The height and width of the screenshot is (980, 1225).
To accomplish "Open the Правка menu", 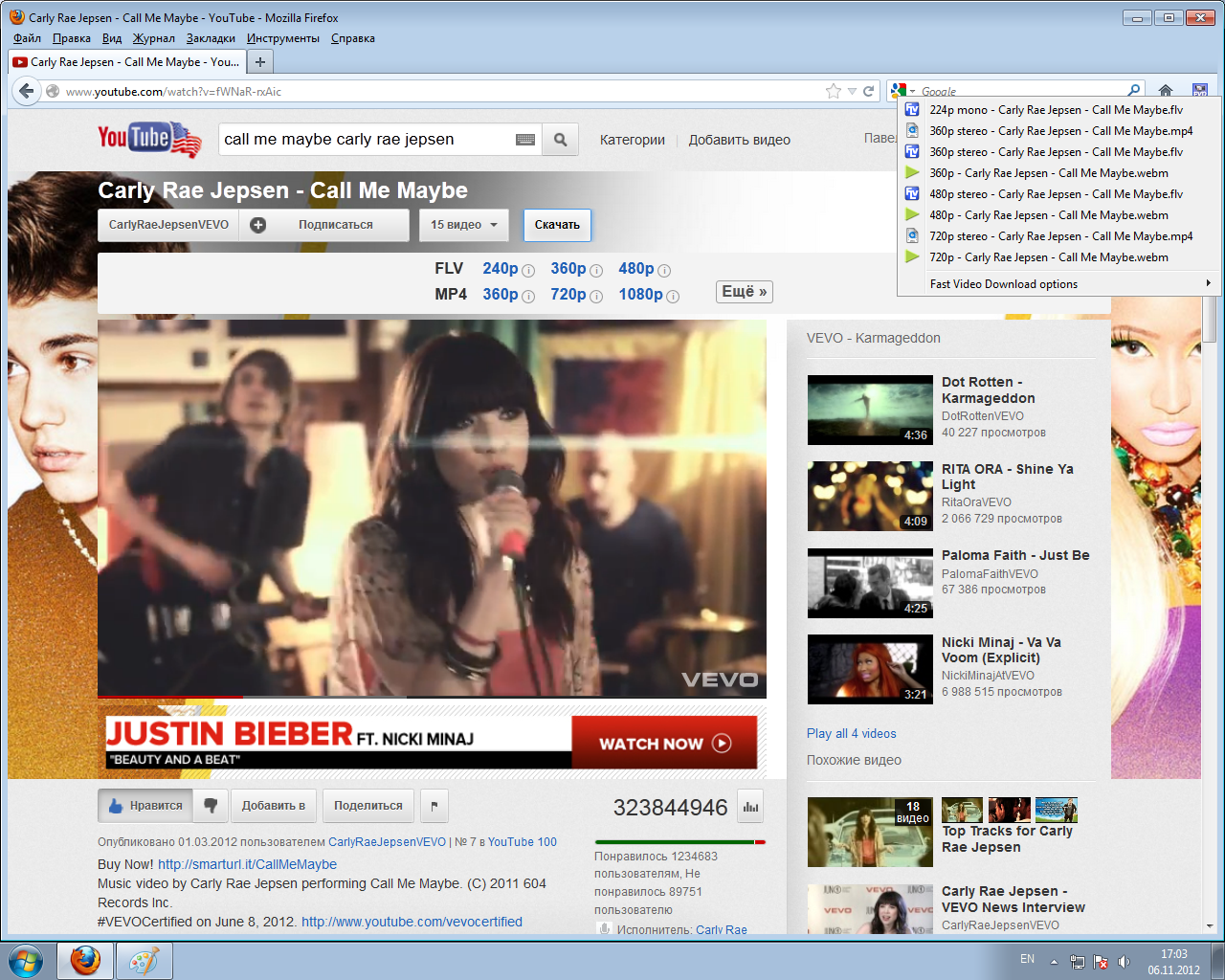I will coord(72,38).
